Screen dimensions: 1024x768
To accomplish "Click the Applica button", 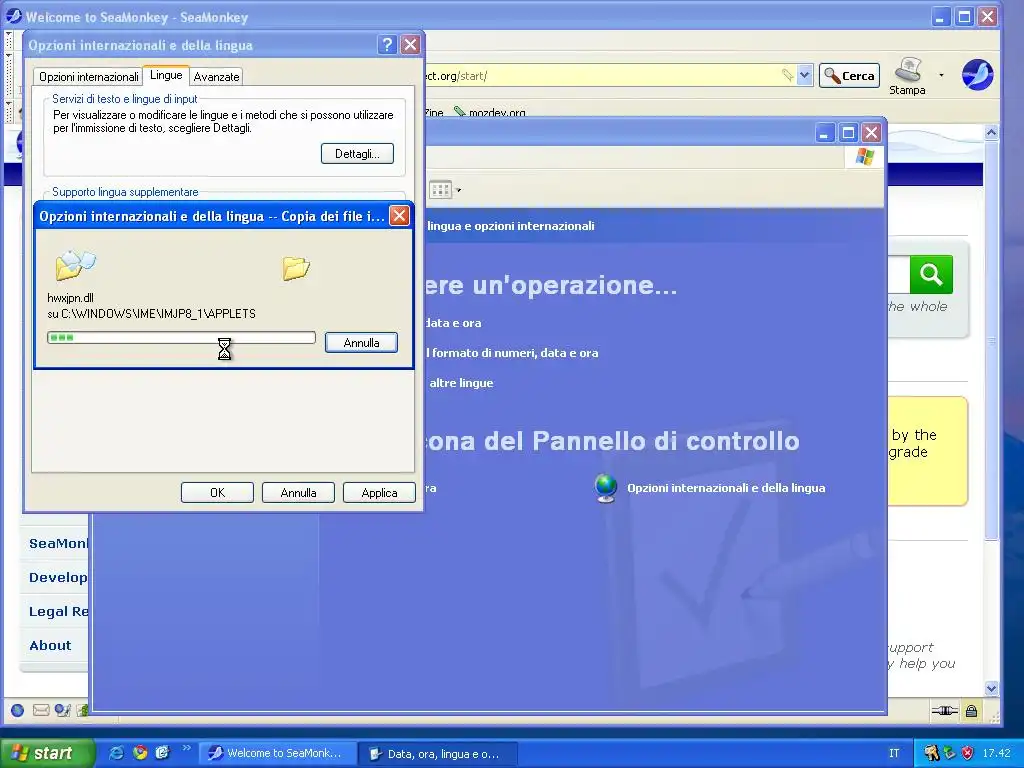I will click(x=379, y=492).
